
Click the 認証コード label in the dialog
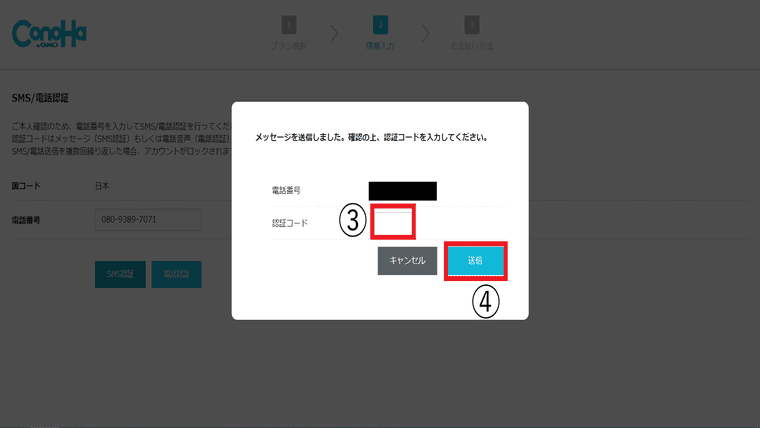click(290, 223)
